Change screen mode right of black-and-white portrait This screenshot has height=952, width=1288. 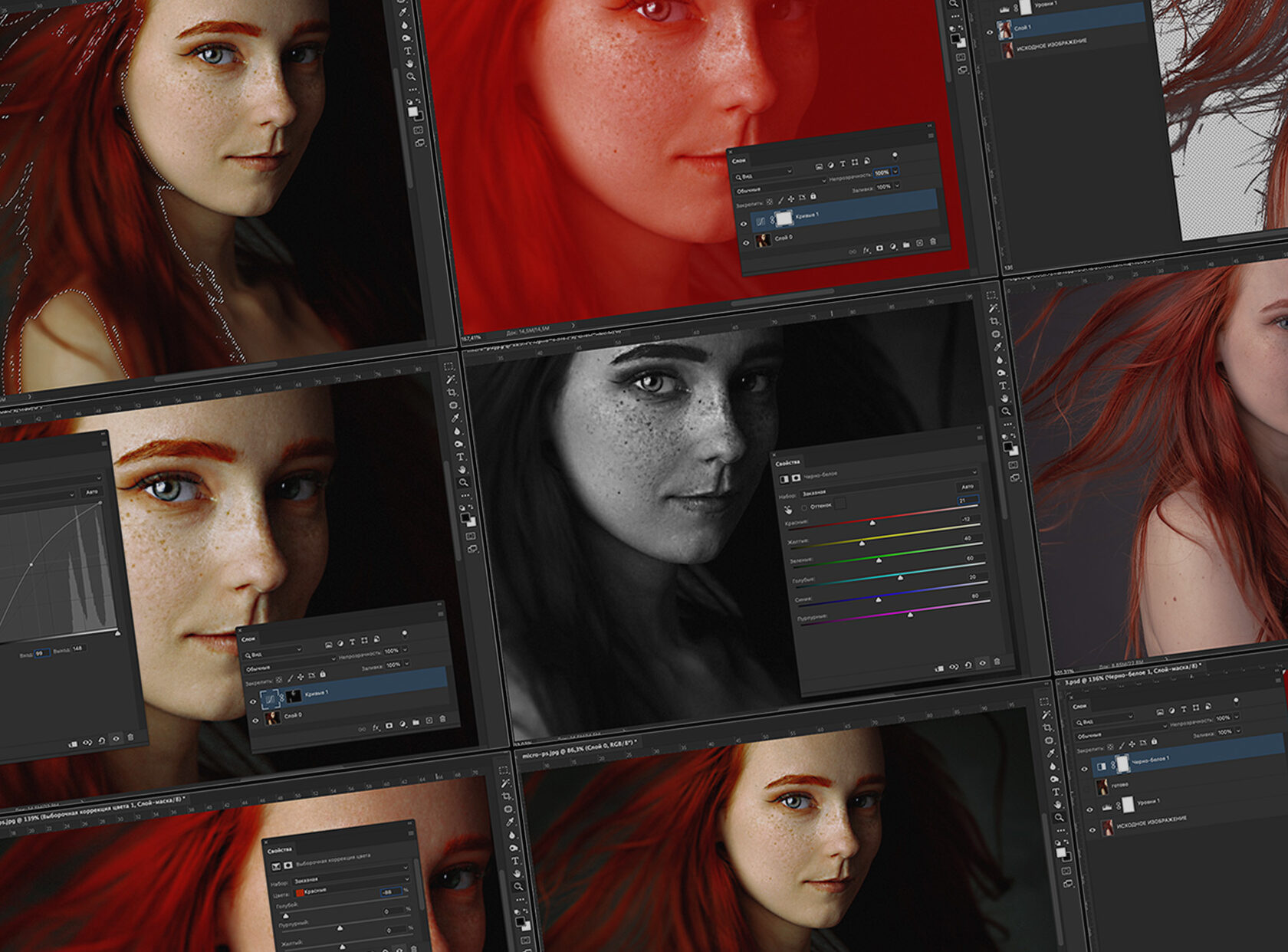click(x=1015, y=478)
